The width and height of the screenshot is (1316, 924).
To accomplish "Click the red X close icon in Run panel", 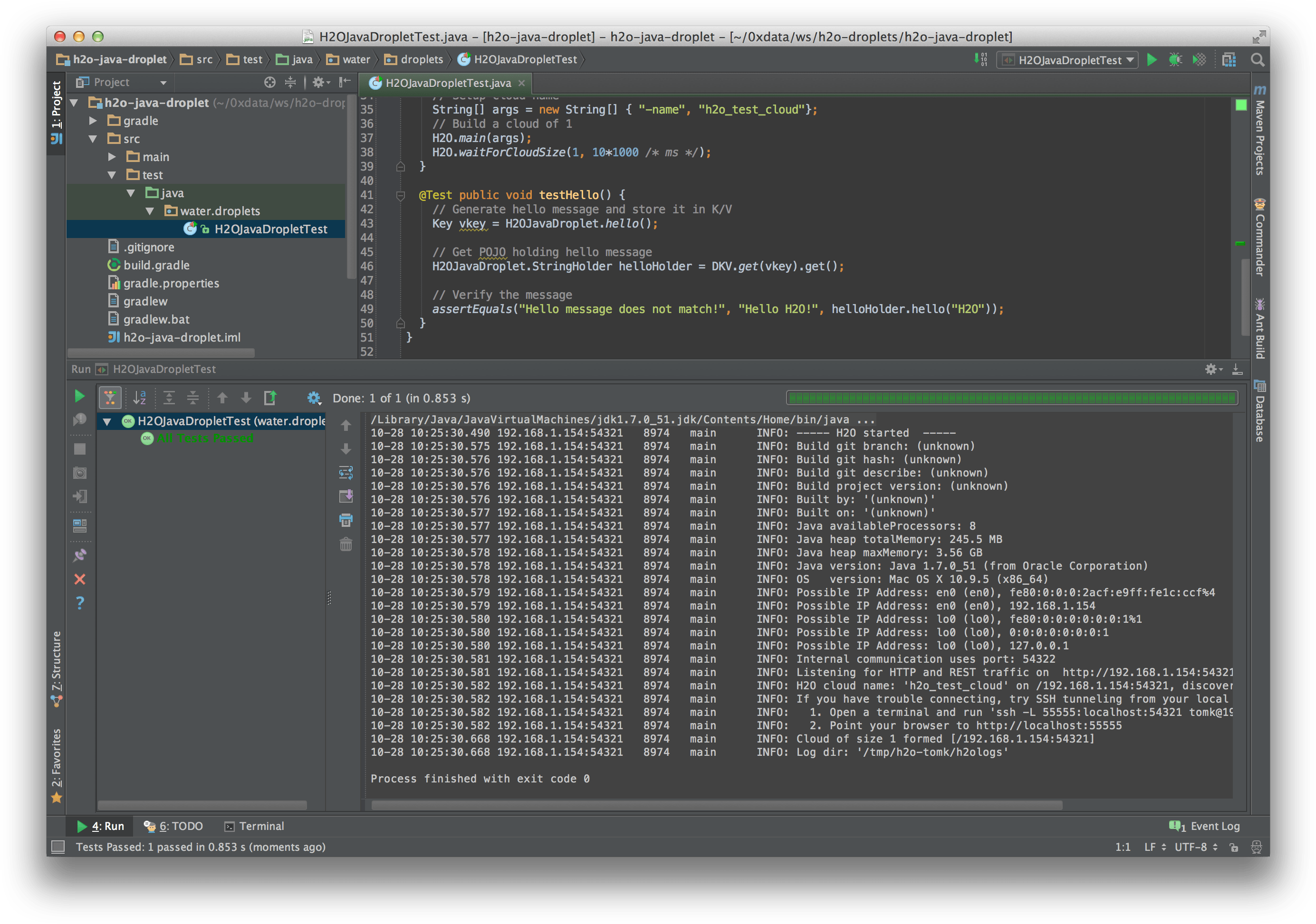I will (x=80, y=579).
